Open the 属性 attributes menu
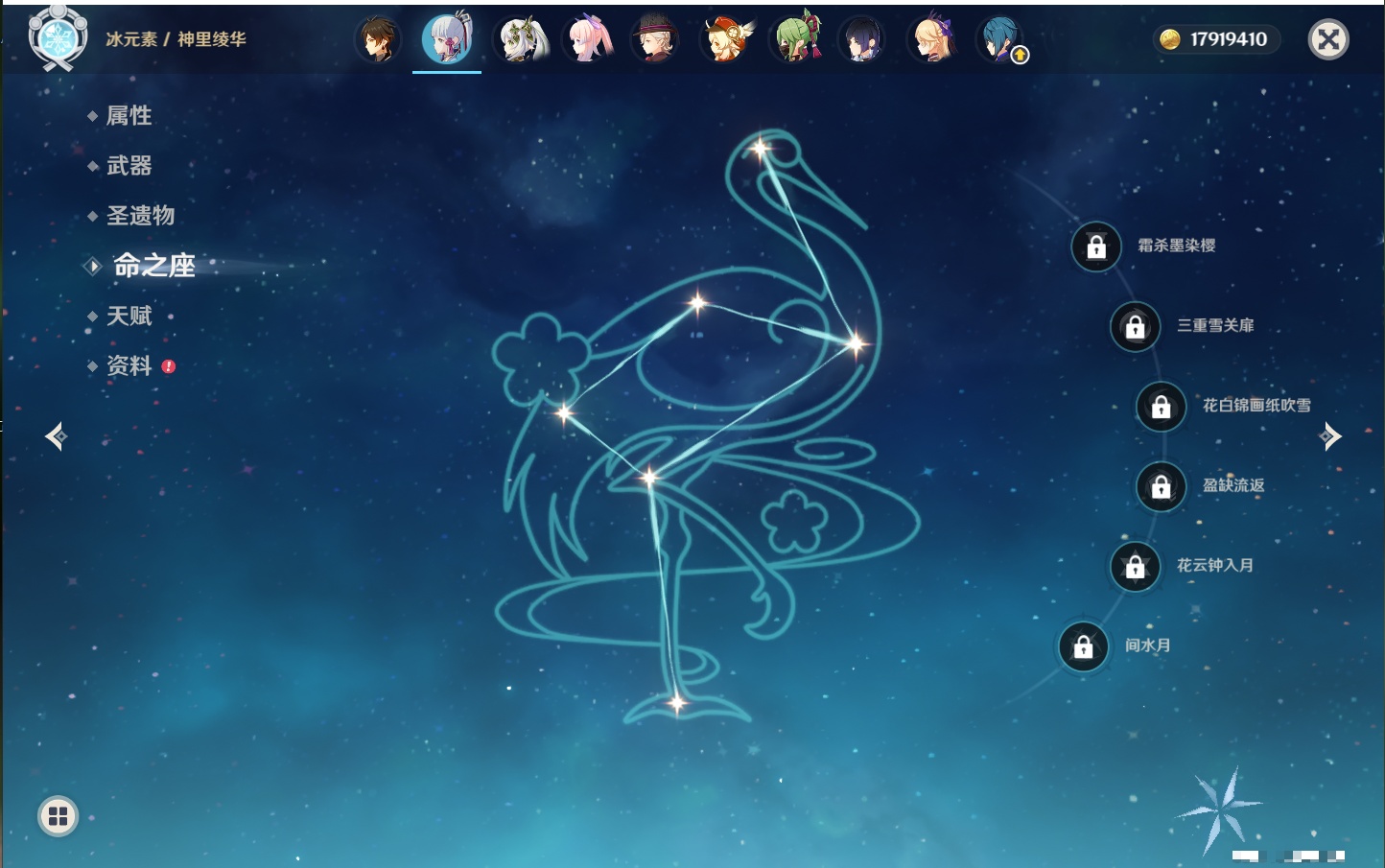Image resolution: width=1385 pixels, height=868 pixels. (129, 116)
